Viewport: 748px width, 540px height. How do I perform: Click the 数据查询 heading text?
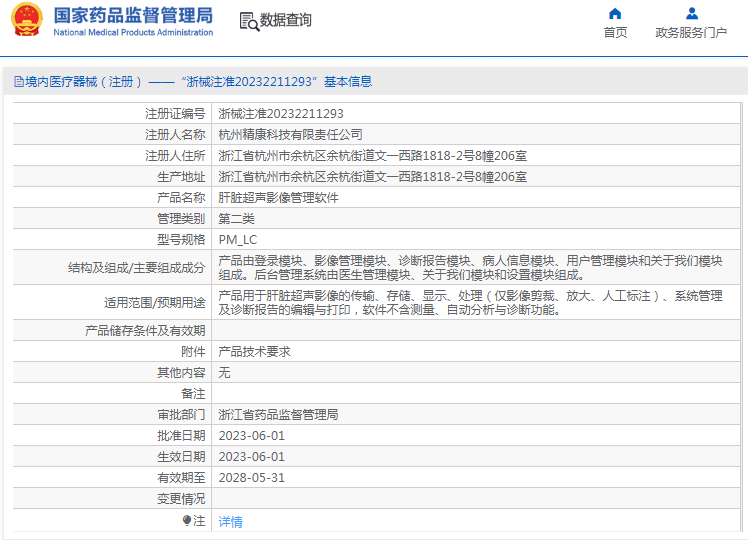[x=285, y=20]
